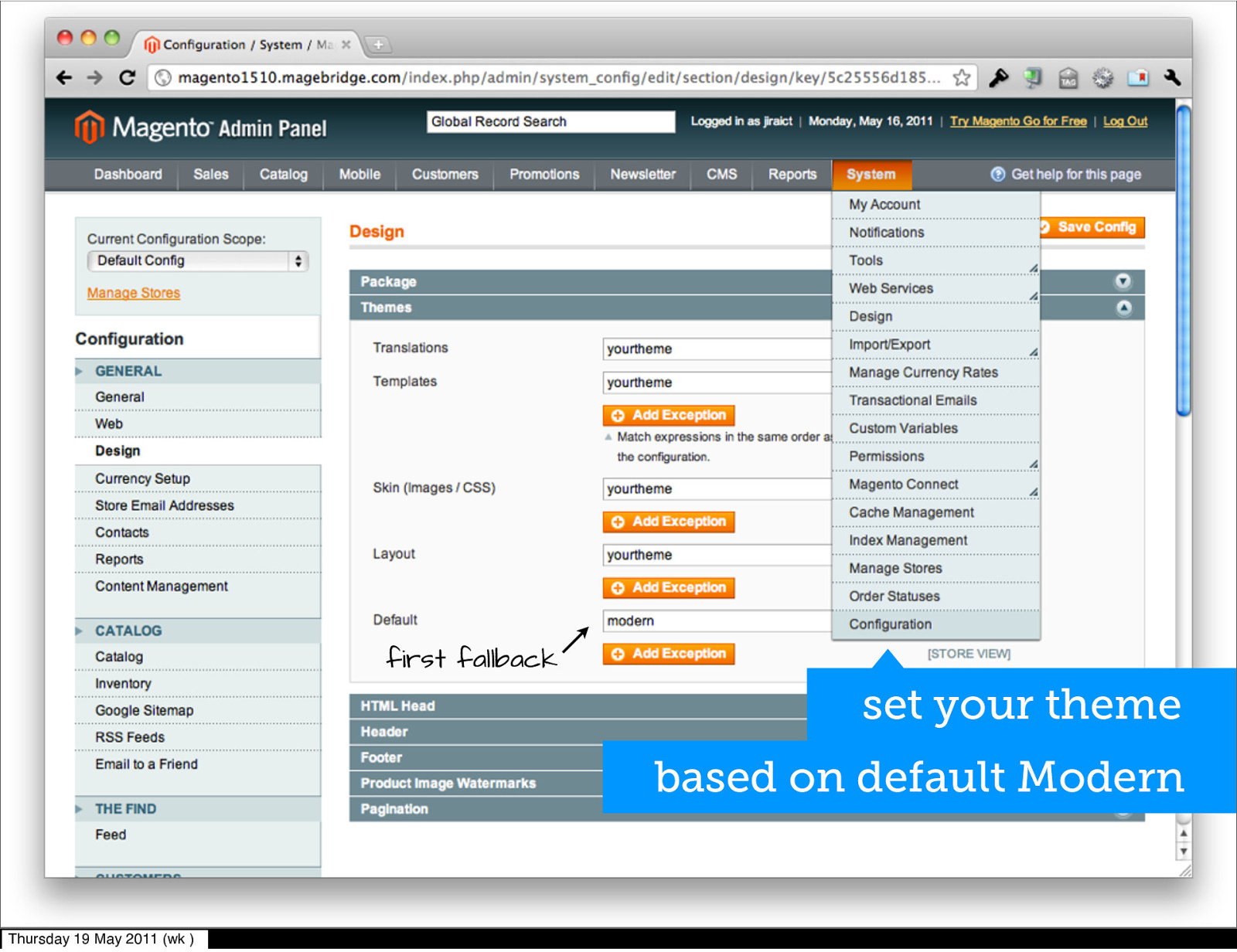Click the Default theme input field

[x=717, y=621]
